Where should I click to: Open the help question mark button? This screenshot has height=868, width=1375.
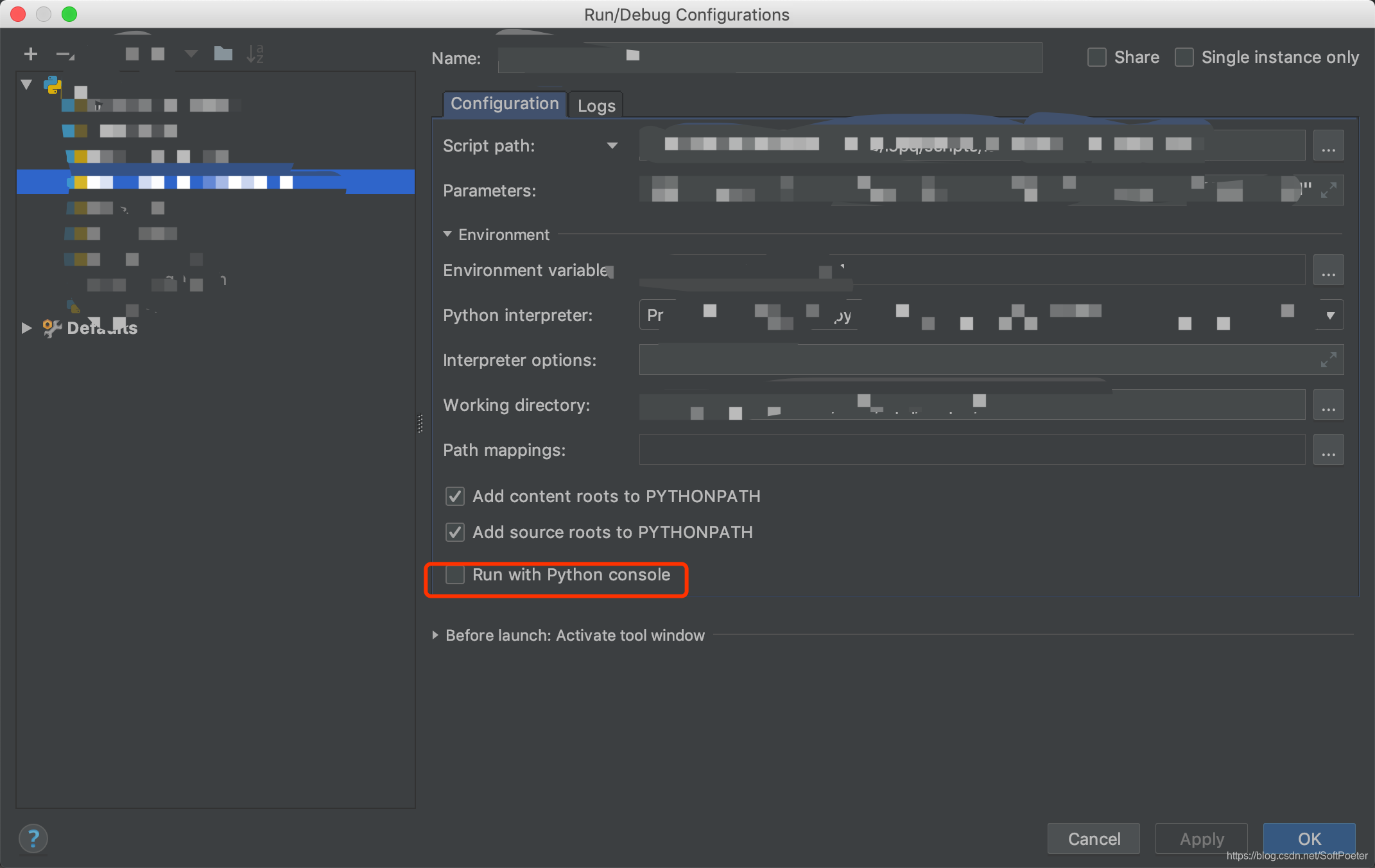click(x=33, y=838)
